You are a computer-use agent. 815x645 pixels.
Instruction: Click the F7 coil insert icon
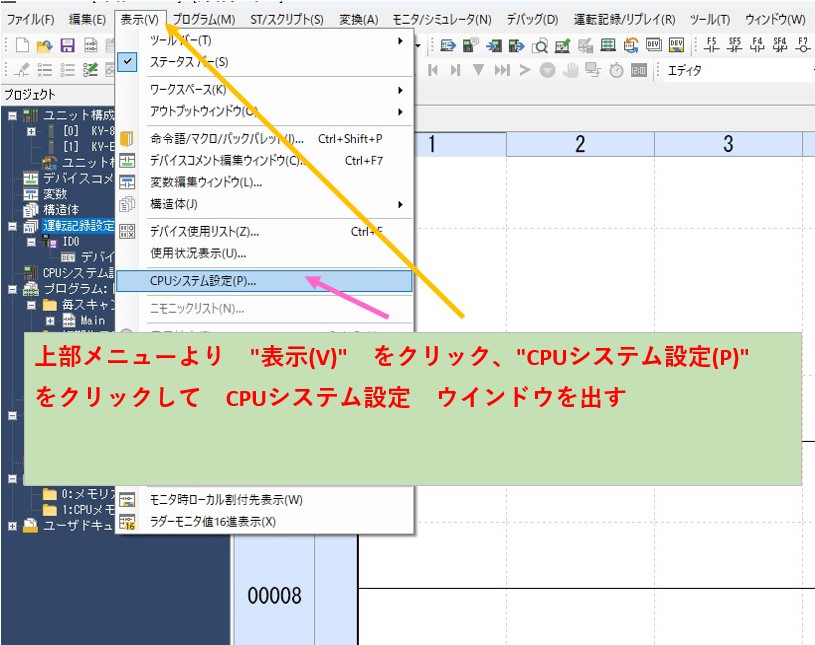point(802,45)
